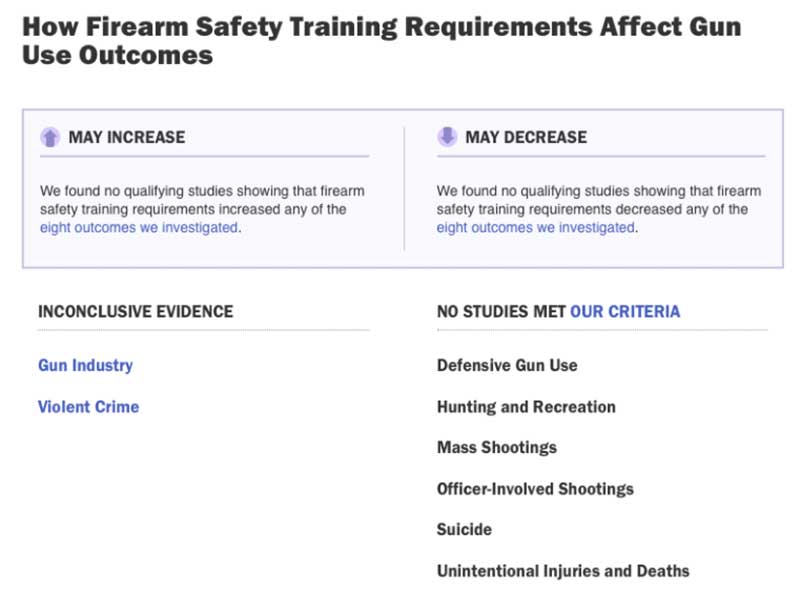
Task: Click the Hunting and Recreation entry
Action: [x=526, y=407]
